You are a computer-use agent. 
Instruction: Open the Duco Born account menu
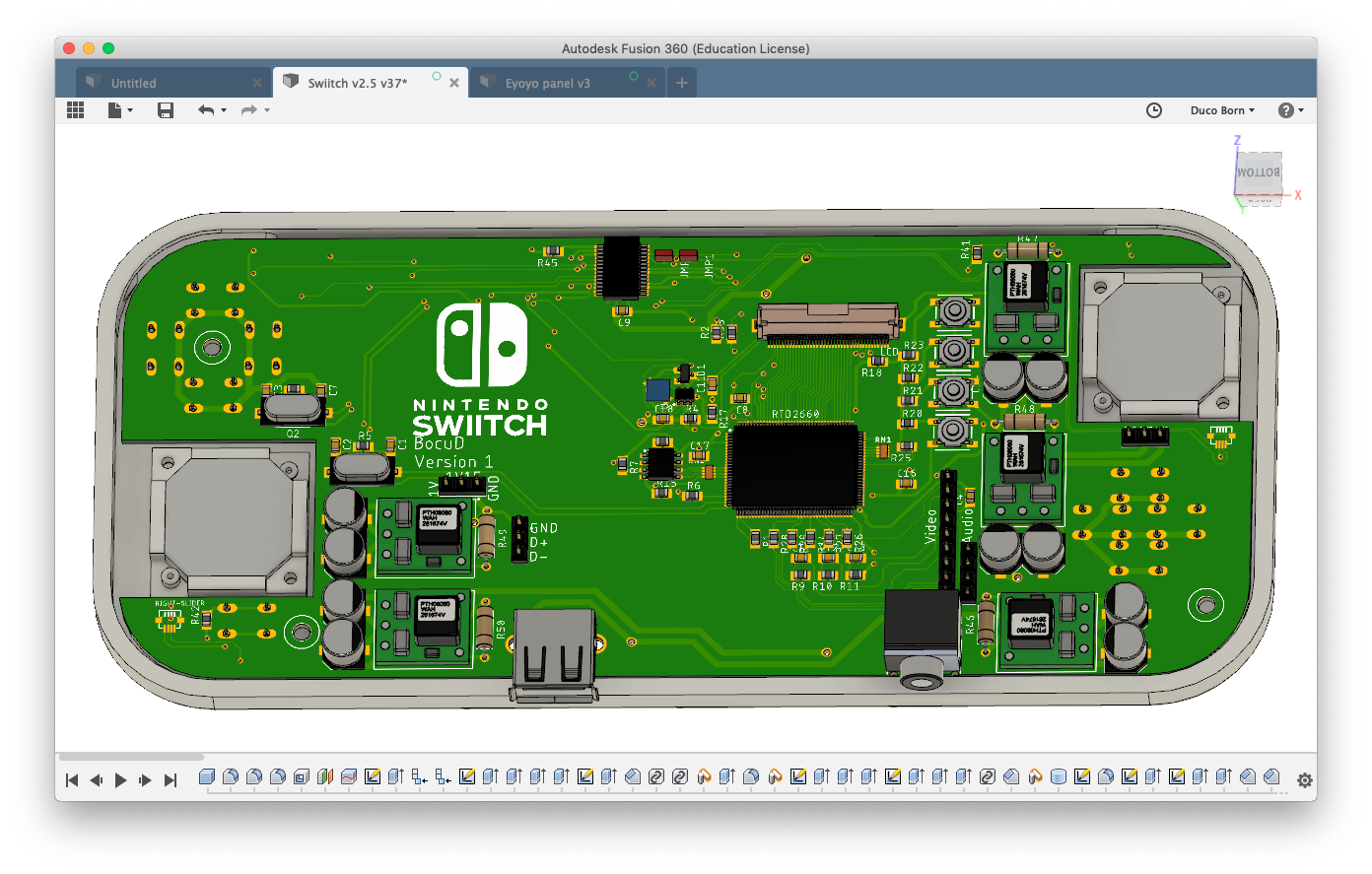(1222, 110)
